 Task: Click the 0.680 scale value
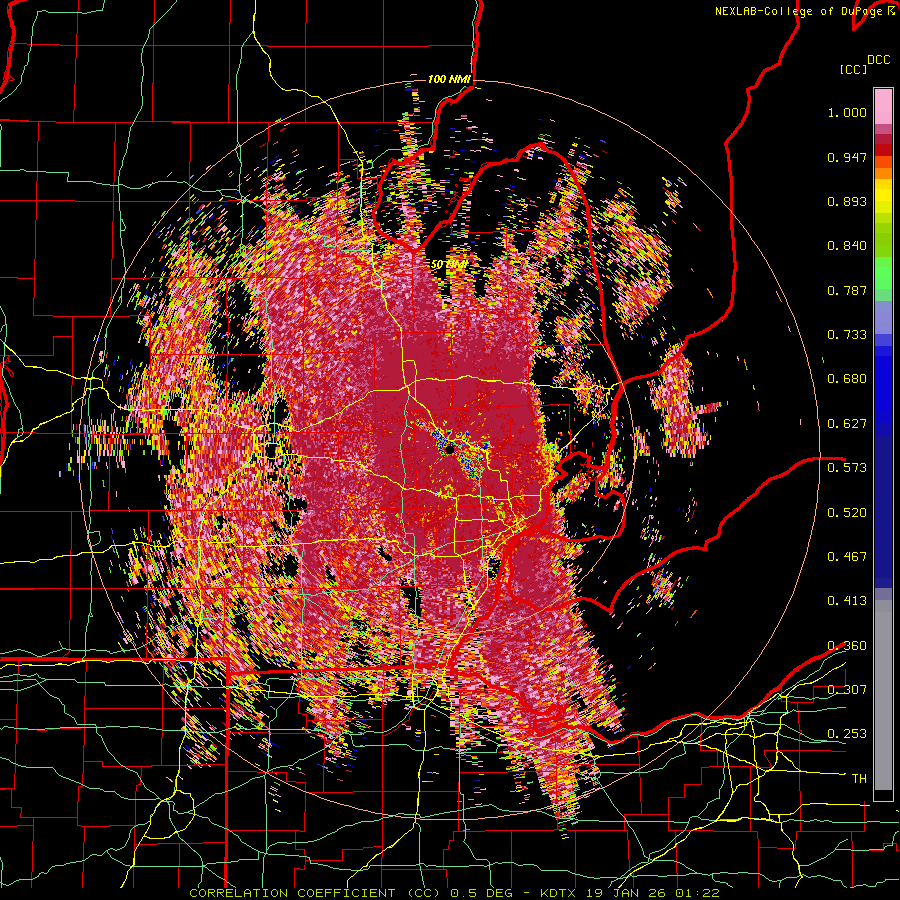[x=847, y=379]
